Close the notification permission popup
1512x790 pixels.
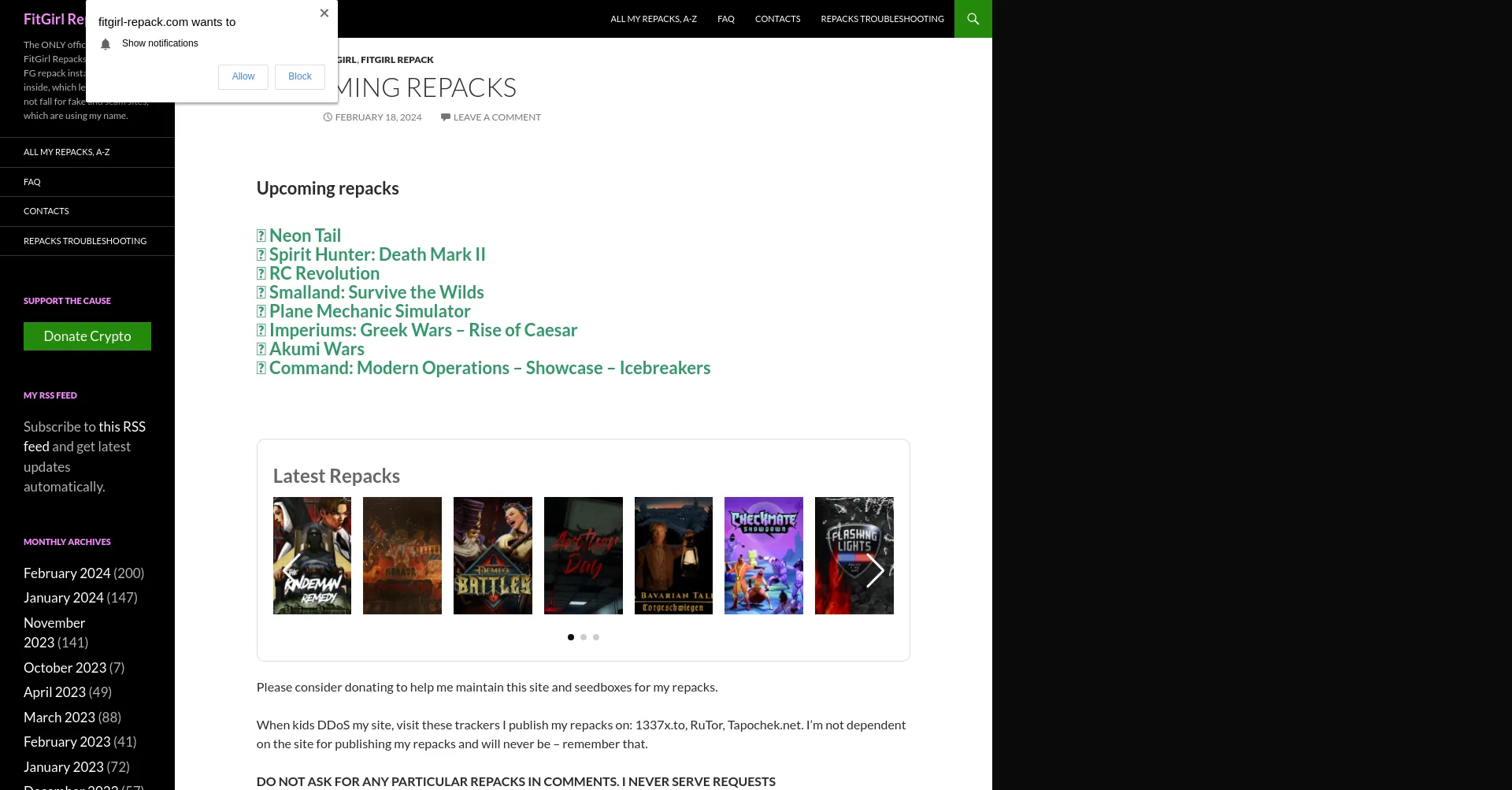click(324, 13)
